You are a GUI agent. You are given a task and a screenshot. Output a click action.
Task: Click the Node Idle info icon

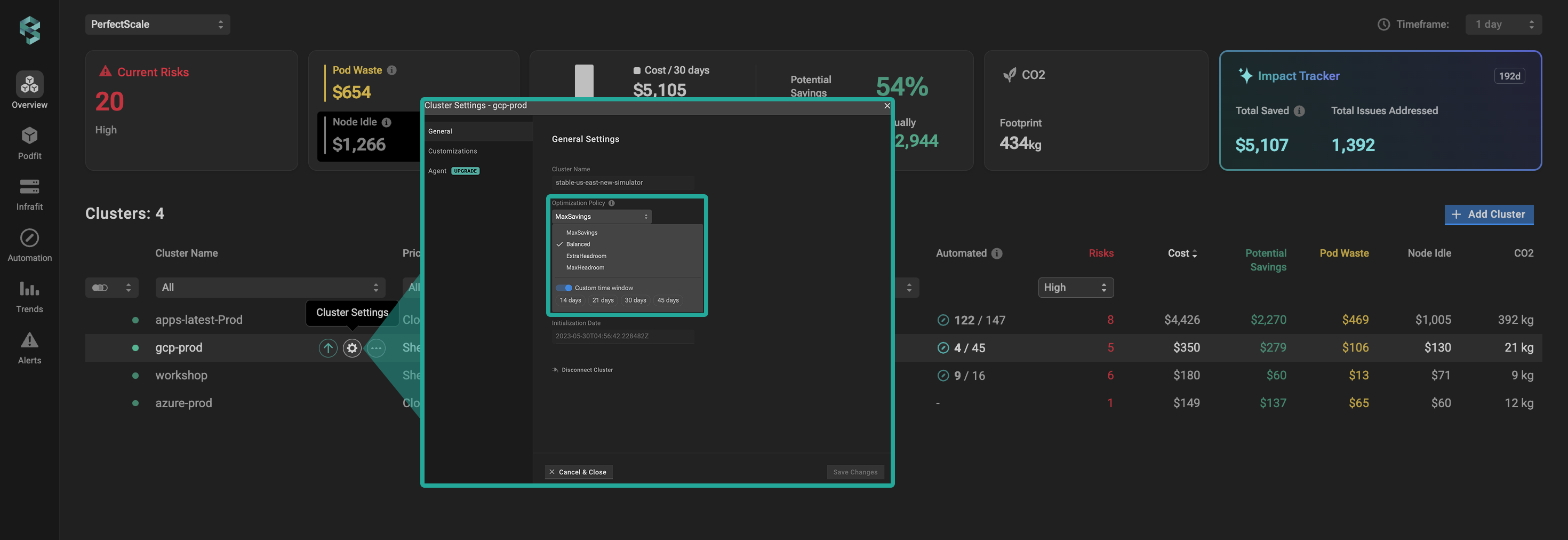(x=387, y=122)
